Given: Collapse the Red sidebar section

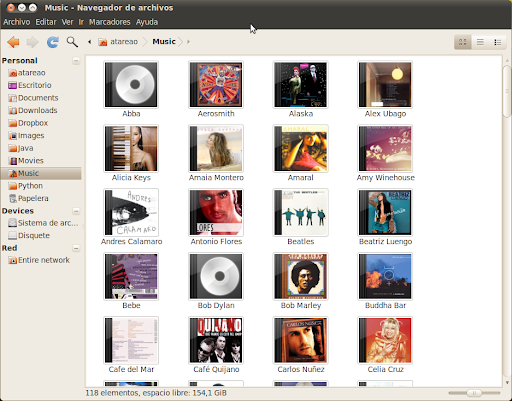Looking at the screenshot, I should (x=76, y=248).
